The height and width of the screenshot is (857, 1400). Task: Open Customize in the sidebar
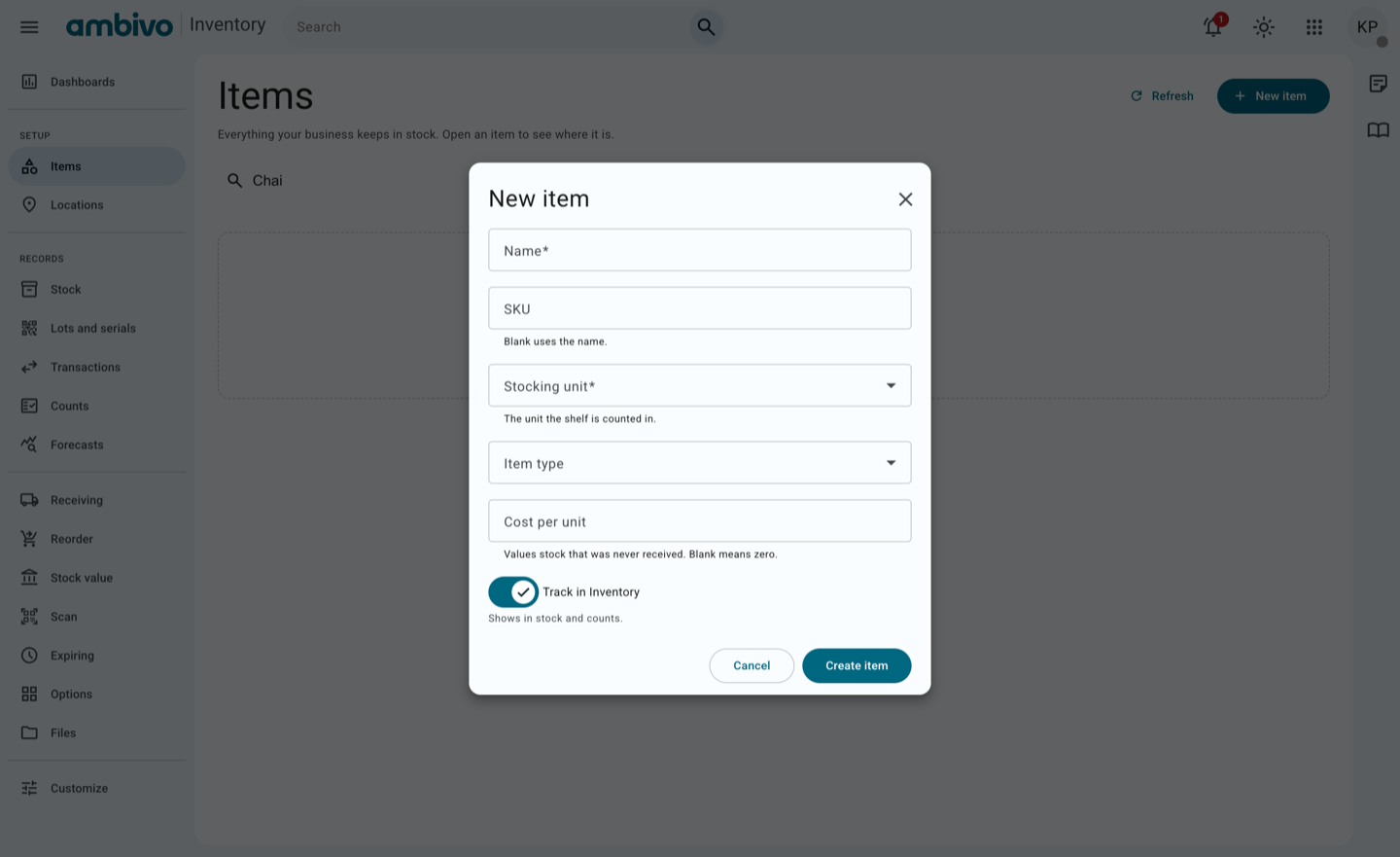click(96, 789)
